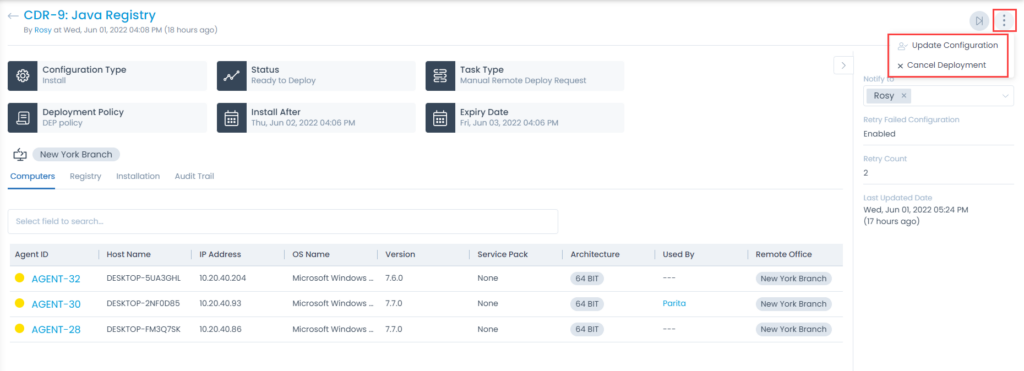The height and width of the screenshot is (371, 1024).
Task: Open the Audit Trail tab
Action: (195, 176)
